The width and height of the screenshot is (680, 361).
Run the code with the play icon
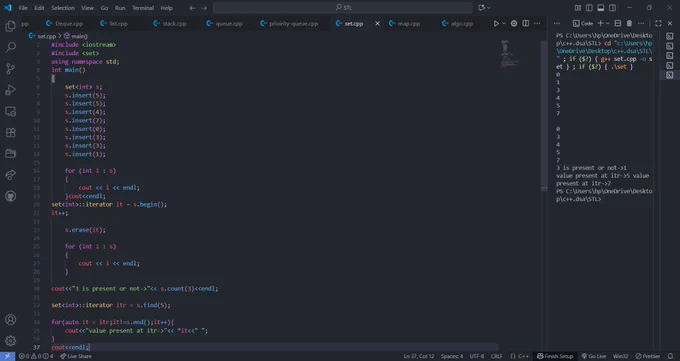click(x=496, y=23)
